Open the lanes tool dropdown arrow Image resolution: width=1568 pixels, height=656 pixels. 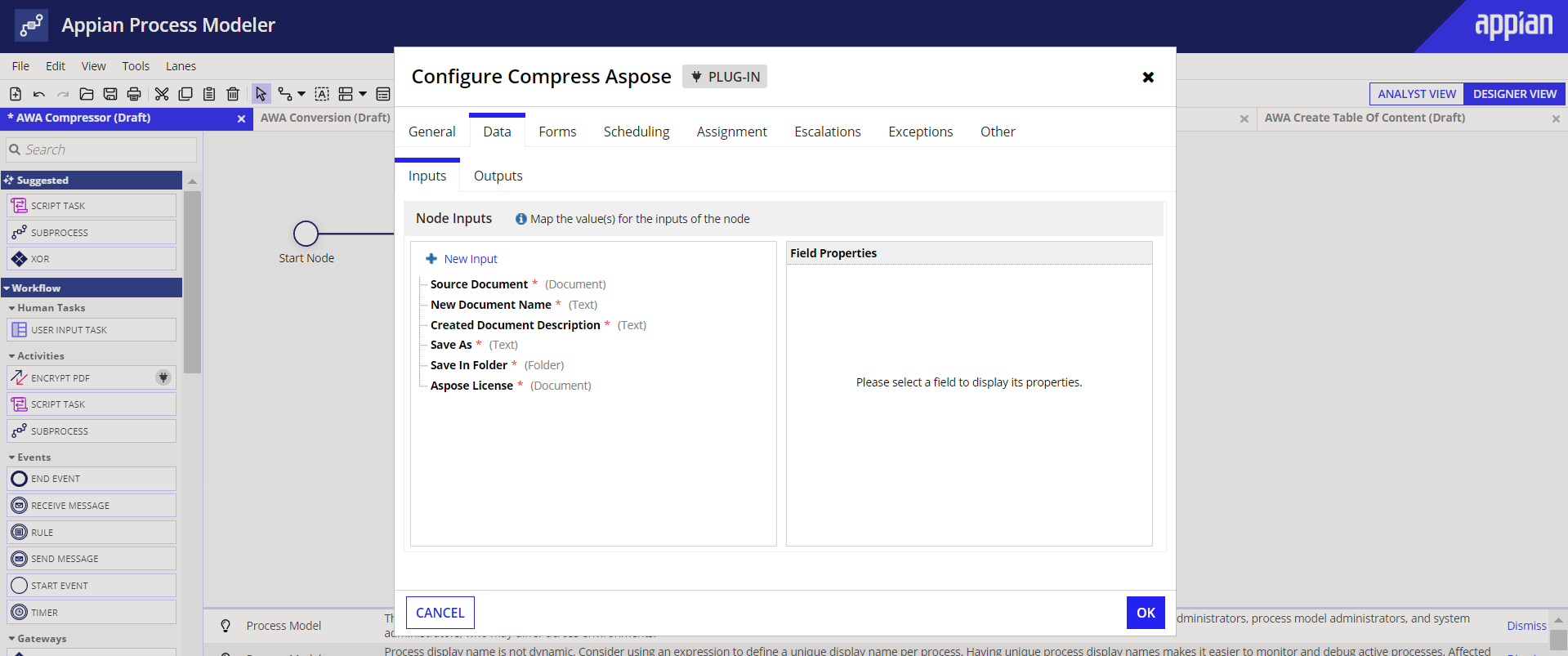(x=363, y=94)
